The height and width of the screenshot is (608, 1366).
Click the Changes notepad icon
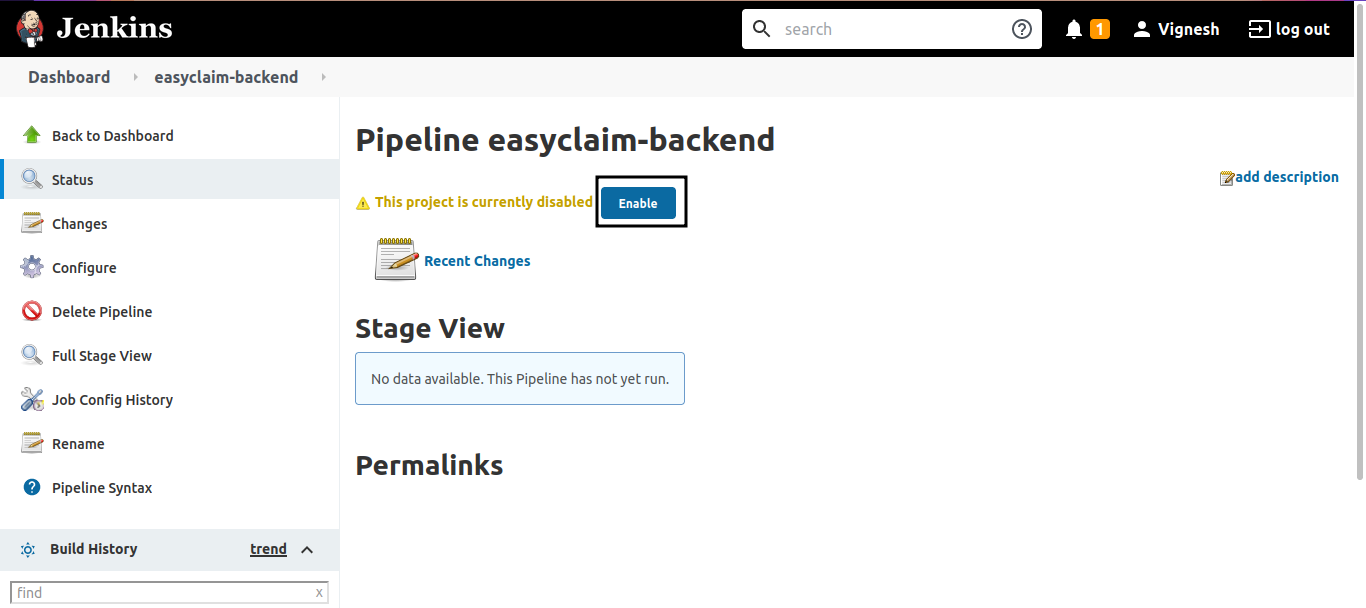(x=32, y=223)
